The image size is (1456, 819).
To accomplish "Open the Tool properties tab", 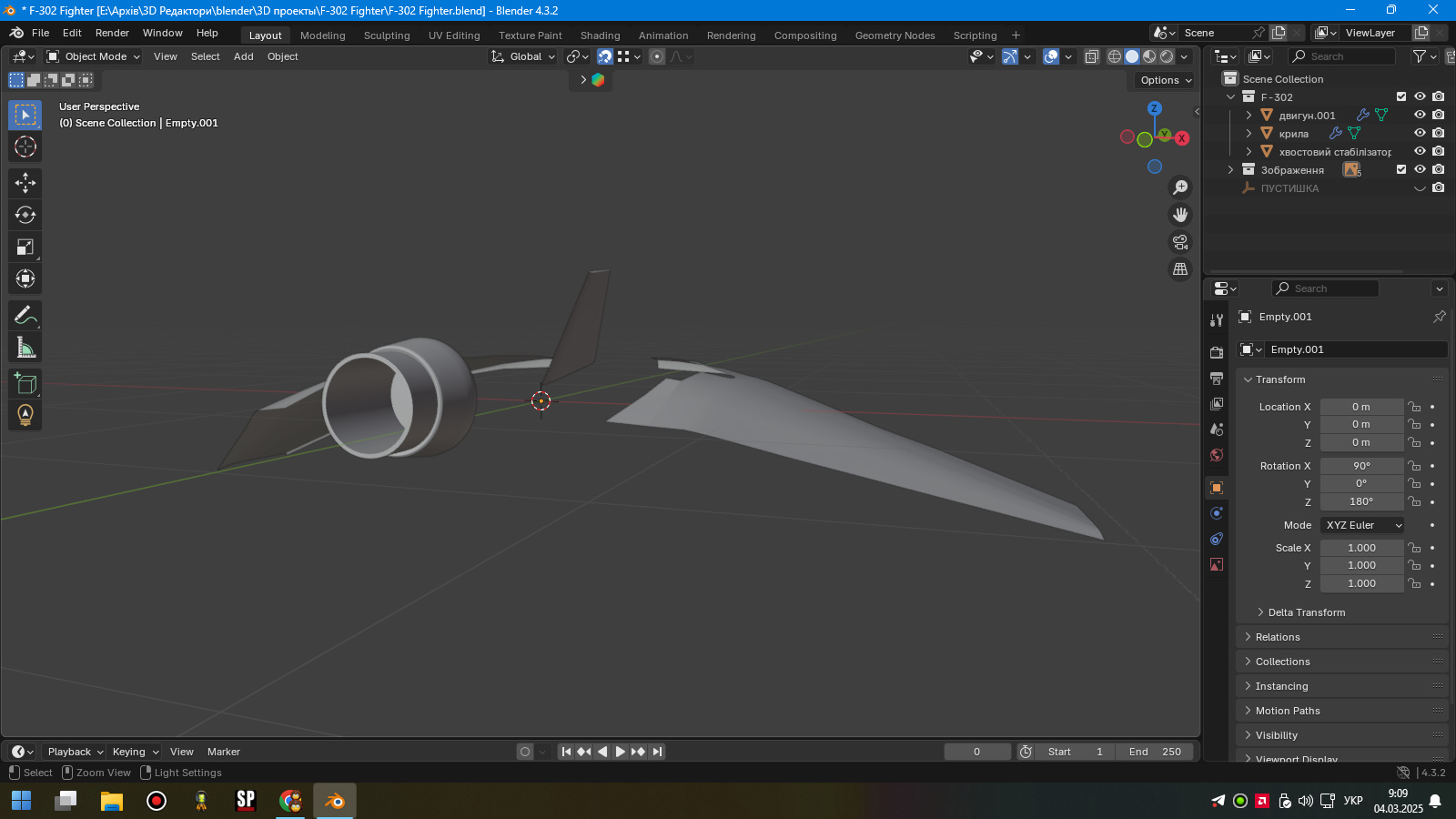I will point(1217,320).
